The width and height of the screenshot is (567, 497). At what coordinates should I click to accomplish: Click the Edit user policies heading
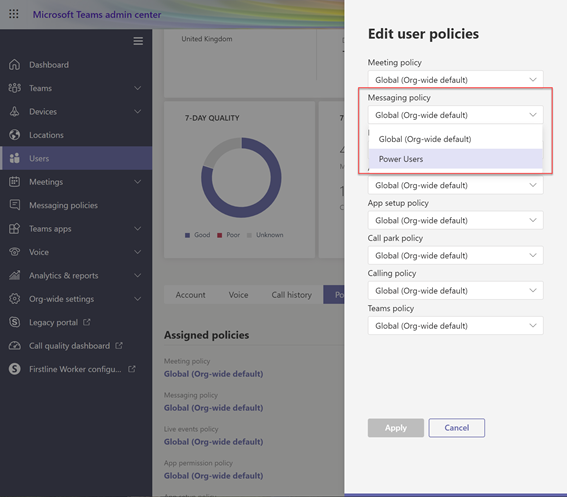coord(423,34)
